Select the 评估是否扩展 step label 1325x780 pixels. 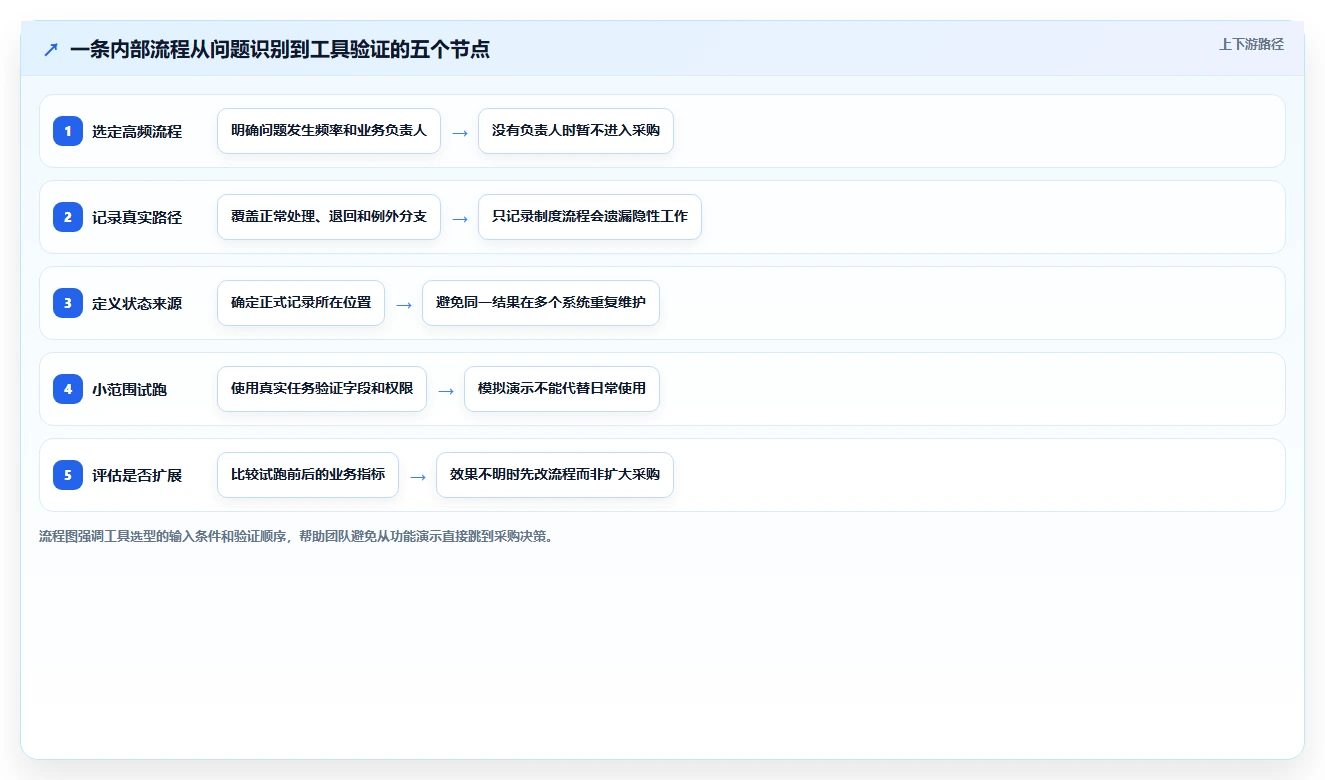click(x=137, y=475)
